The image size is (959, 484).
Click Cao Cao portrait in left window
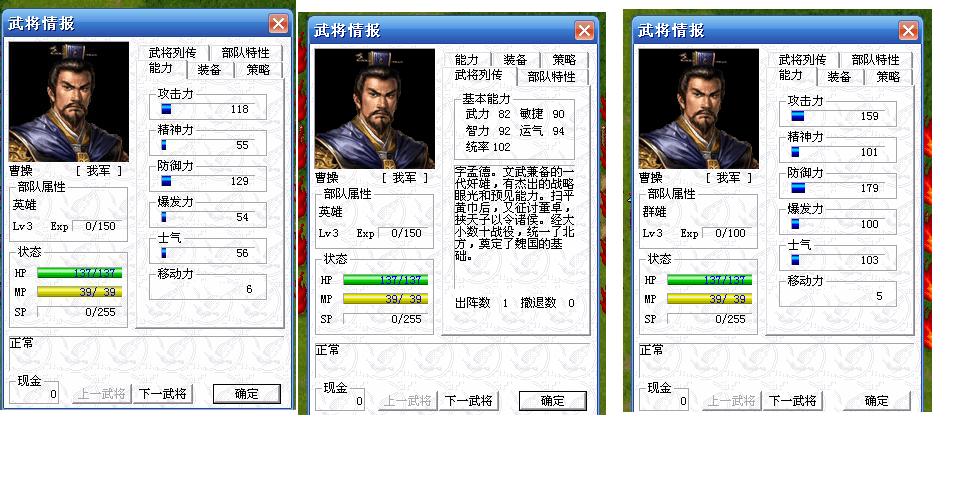[68, 102]
